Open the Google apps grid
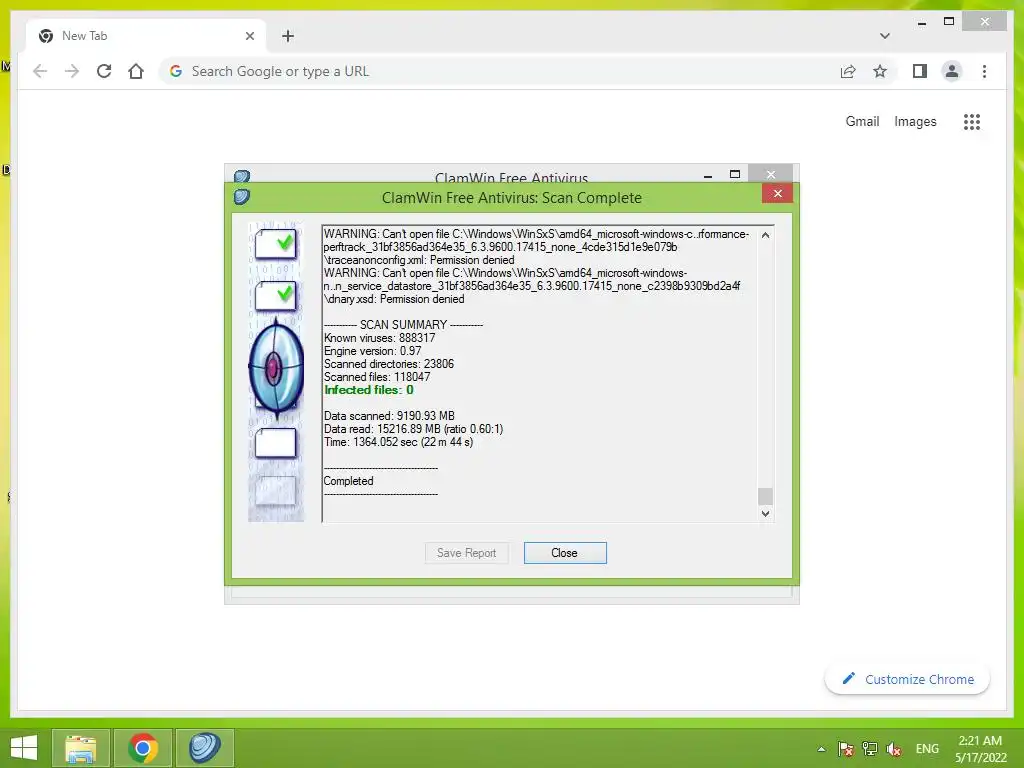 pos(972,121)
